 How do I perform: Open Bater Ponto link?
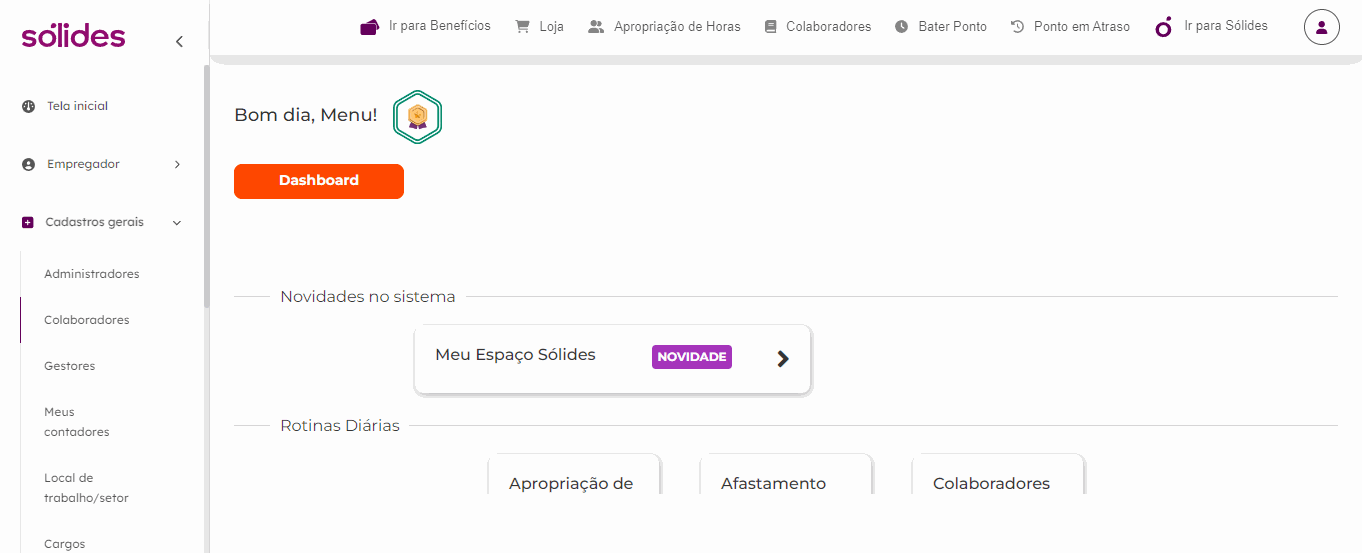(952, 27)
